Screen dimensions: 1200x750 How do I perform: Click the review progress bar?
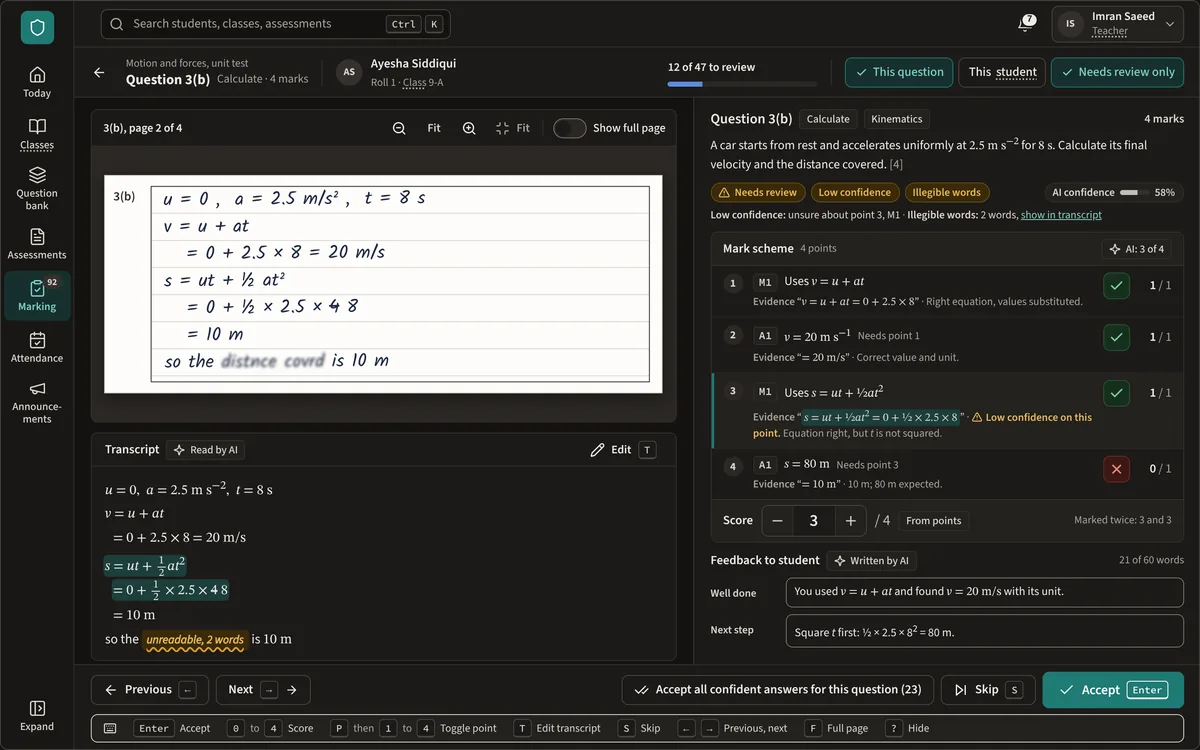[742, 85]
